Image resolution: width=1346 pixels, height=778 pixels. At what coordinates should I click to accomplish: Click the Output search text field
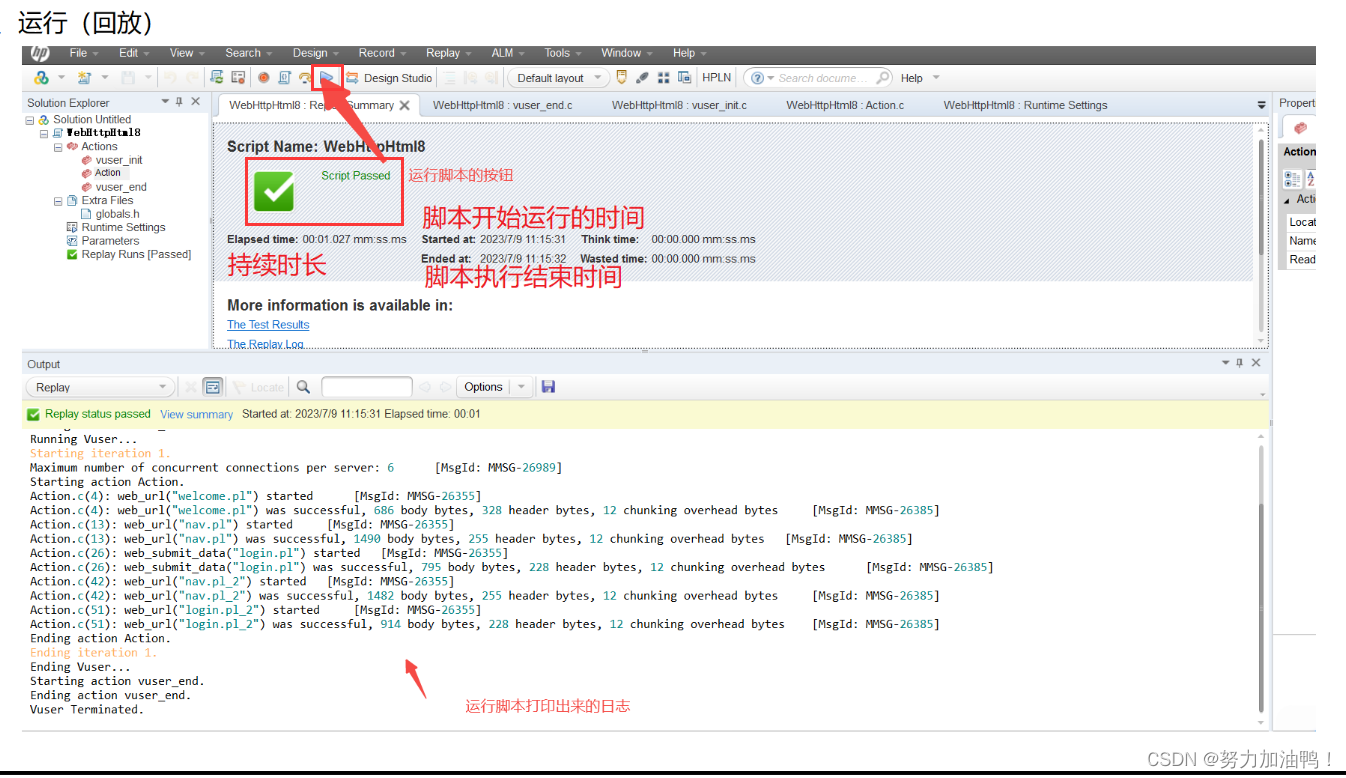pyautogui.click(x=367, y=387)
